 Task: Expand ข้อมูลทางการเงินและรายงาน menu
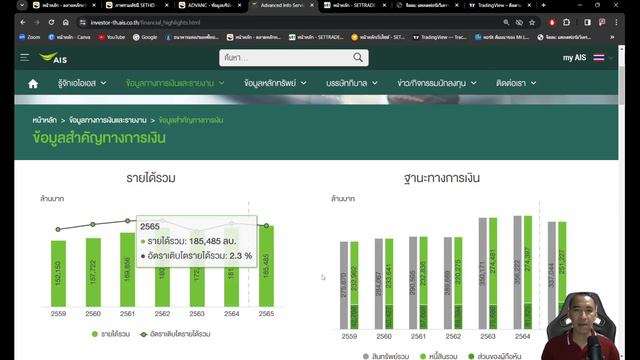[175, 83]
